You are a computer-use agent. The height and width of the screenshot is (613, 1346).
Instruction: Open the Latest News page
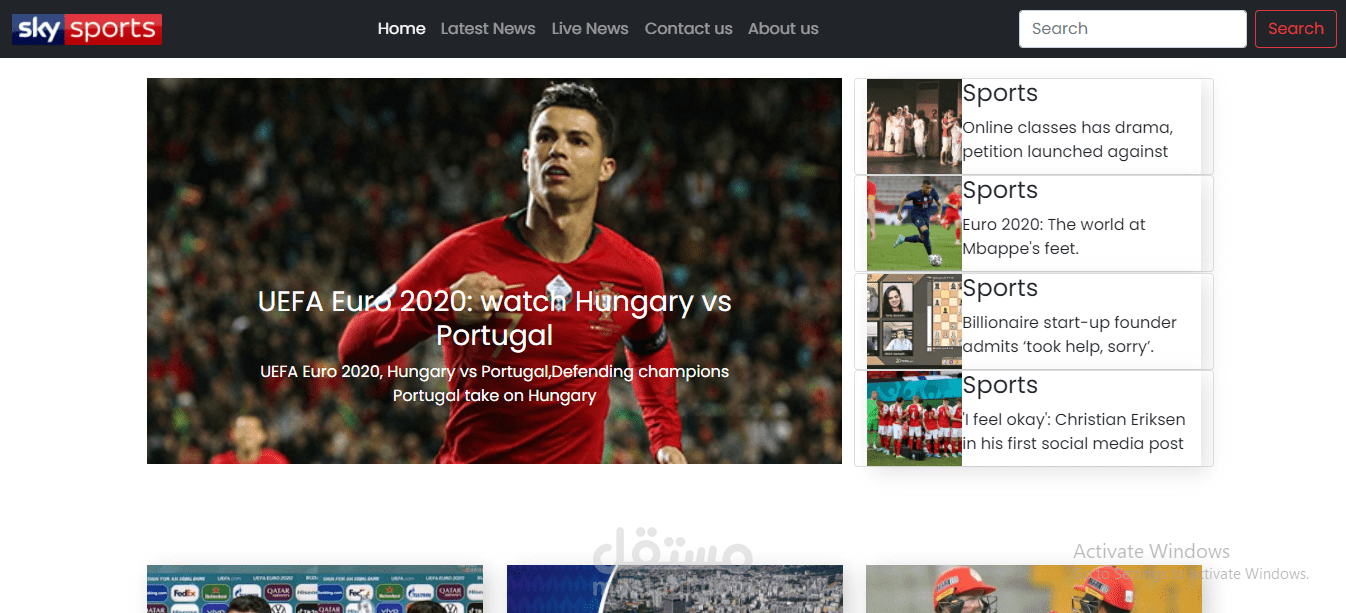point(488,29)
